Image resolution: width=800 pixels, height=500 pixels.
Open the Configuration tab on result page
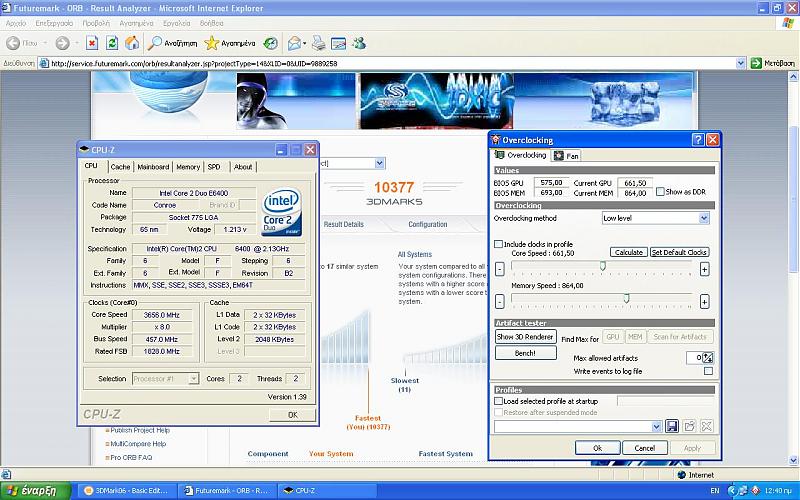(428, 224)
